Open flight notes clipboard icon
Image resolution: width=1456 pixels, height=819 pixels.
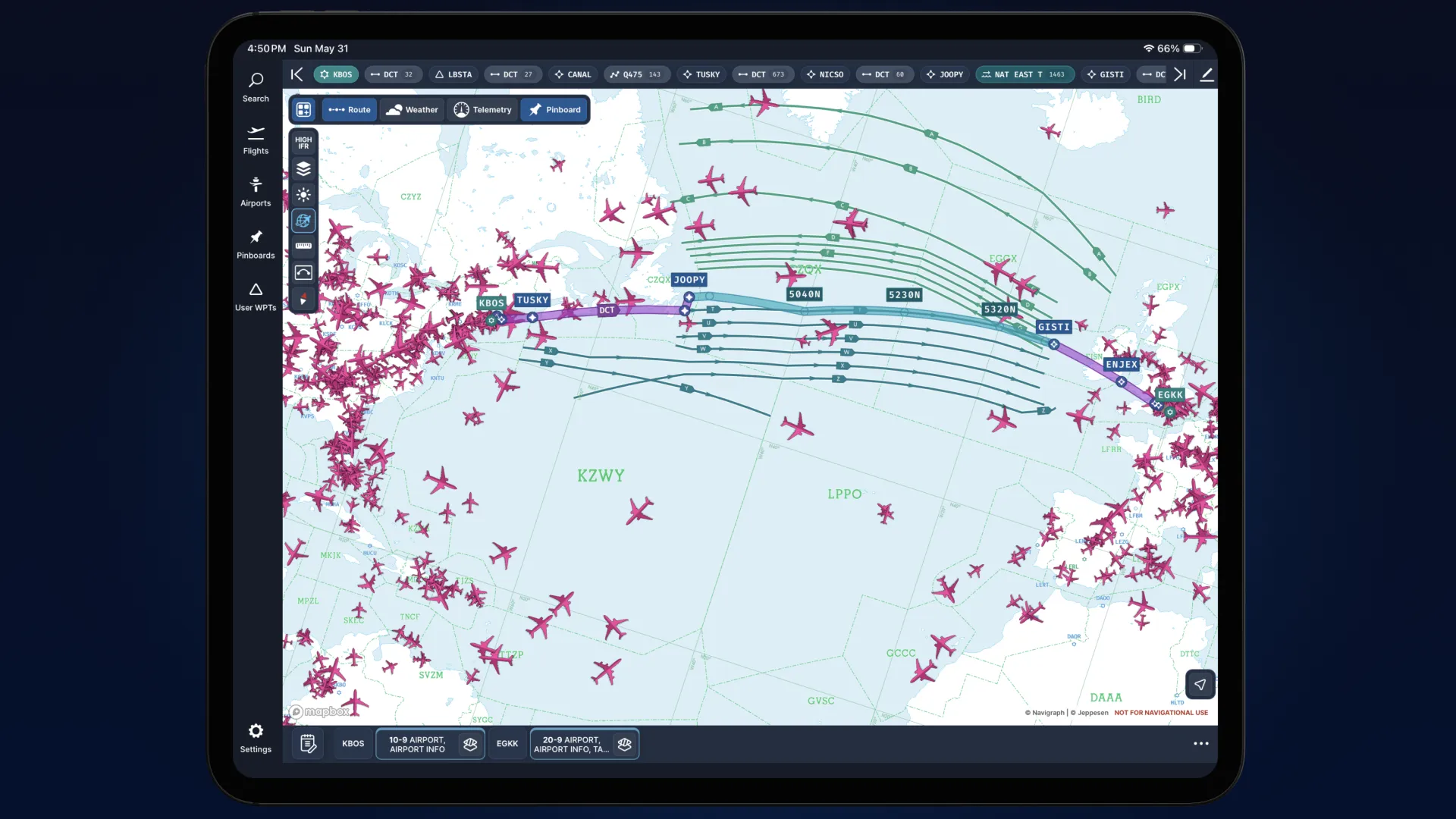[308, 744]
